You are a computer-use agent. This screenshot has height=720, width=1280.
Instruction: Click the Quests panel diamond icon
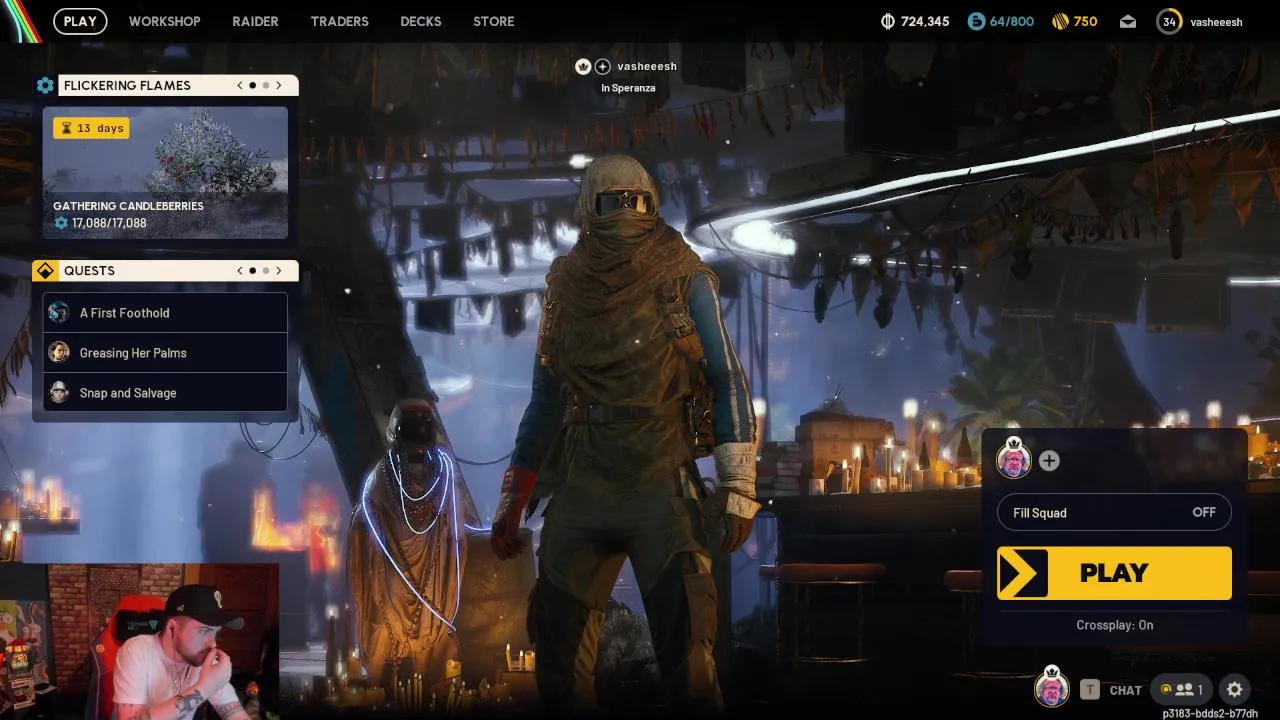(x=45, y=271)
